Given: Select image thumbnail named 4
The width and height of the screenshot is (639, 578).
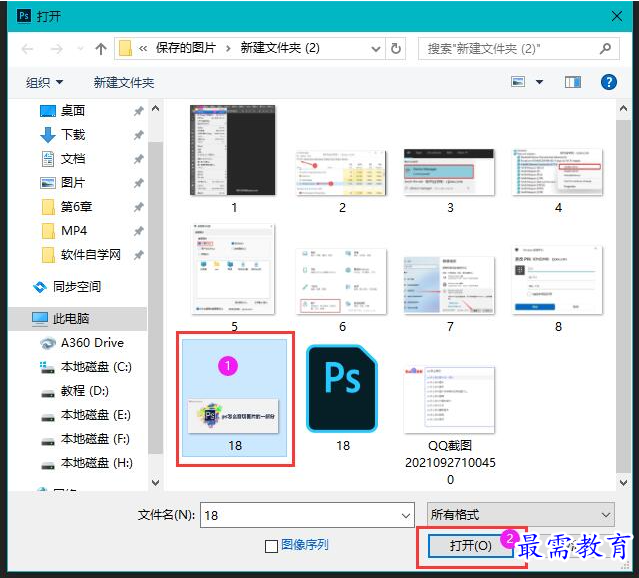Looking at the screenshot, I should pos(557,172).
